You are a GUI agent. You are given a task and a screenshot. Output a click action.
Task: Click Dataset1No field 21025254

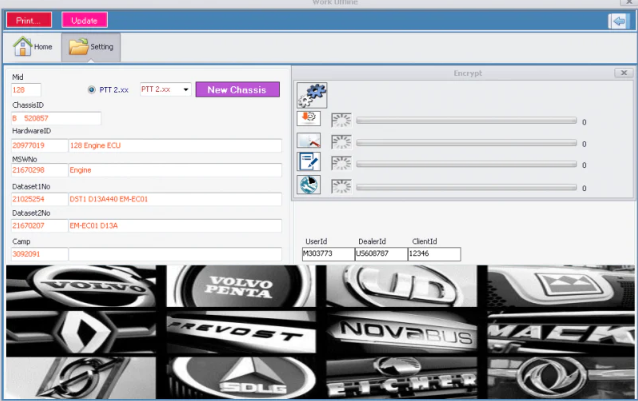[39, 199]
